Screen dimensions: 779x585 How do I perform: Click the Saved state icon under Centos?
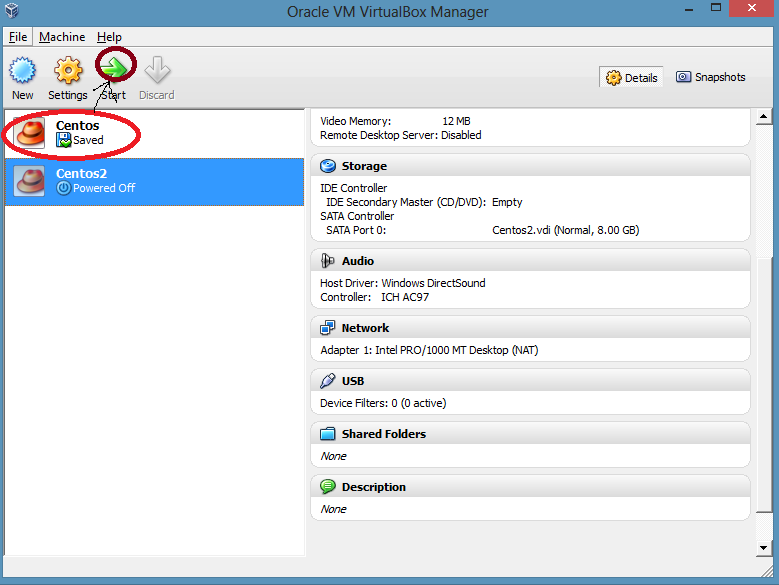[64, 141]
